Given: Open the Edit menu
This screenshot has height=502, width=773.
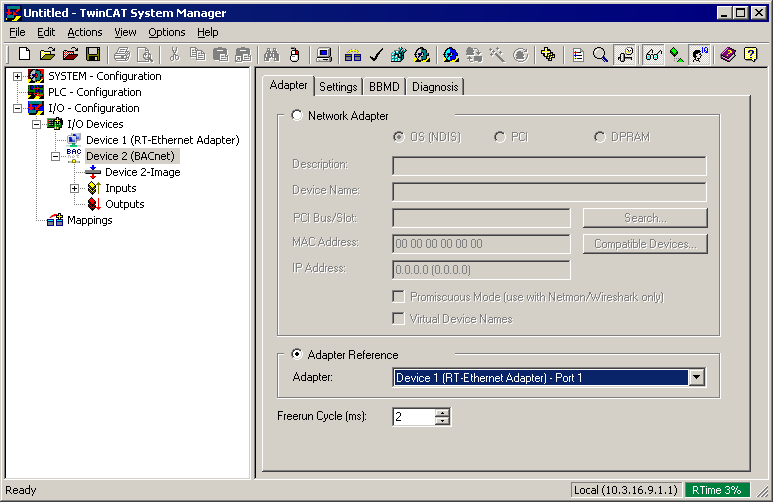Looking at the screenshot, I should [x=46, y=32].
